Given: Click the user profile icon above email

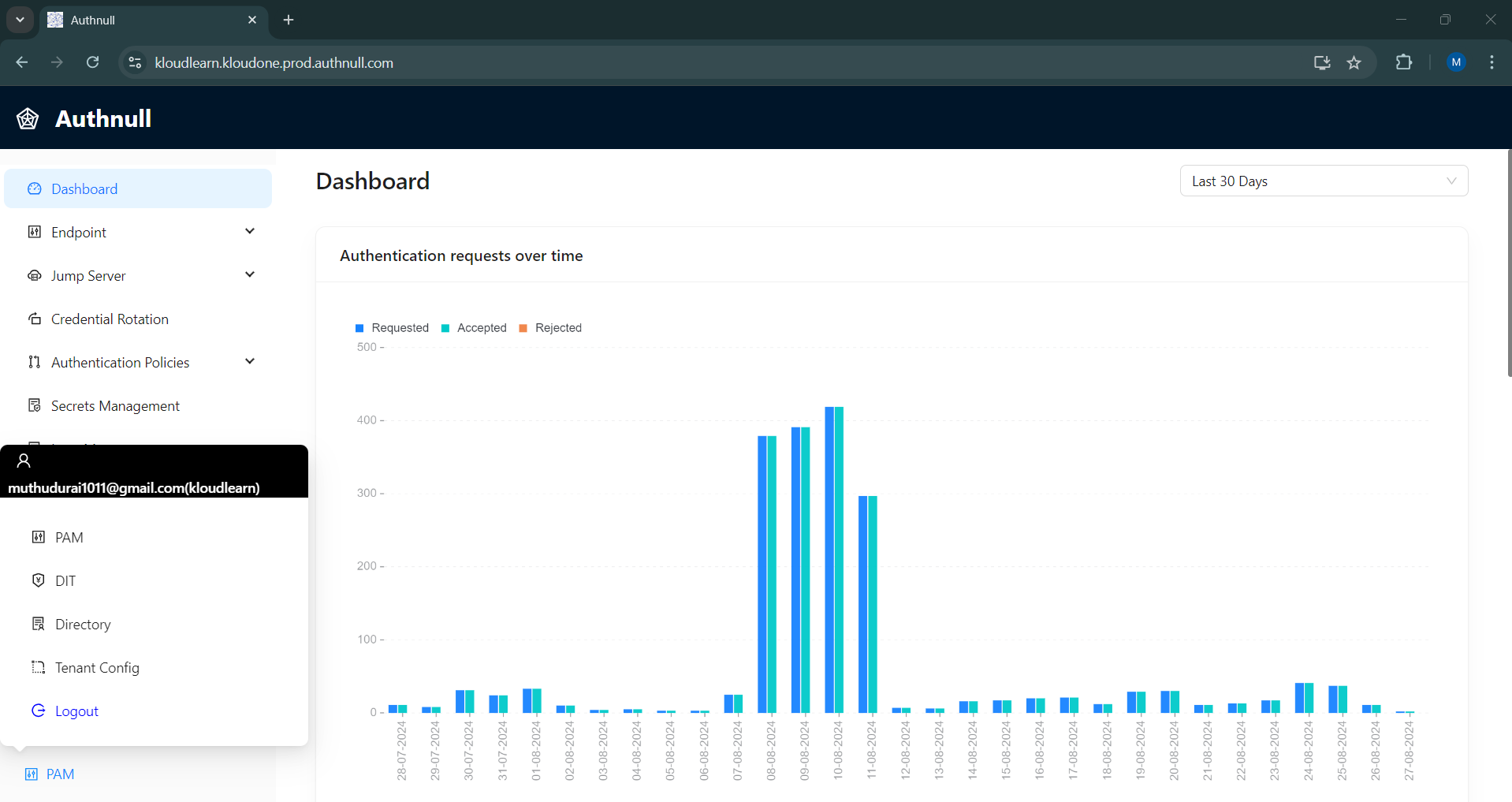Looking at the screenshot, I should point(24,461).
